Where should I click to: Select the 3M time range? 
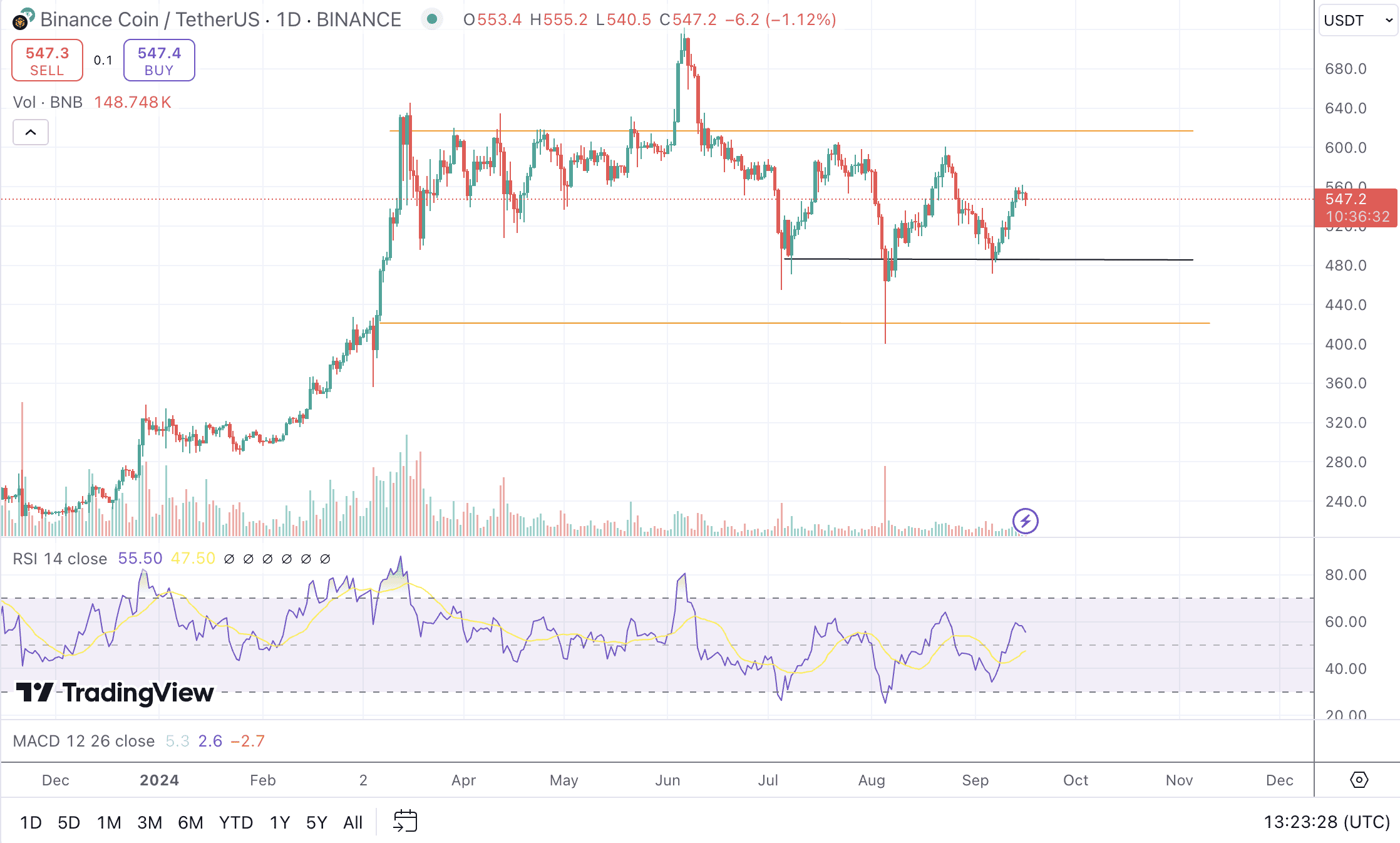pos(150,822)
